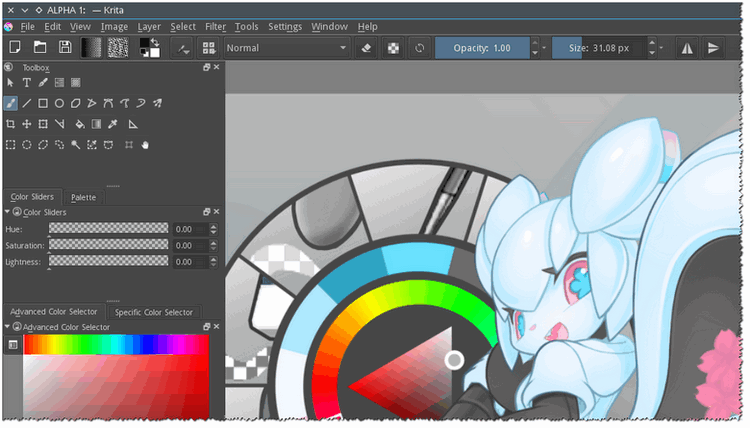Select the Elliptical Selection tool
The image size is (750, 428).
pyautogui.click(x=27, y=145)
